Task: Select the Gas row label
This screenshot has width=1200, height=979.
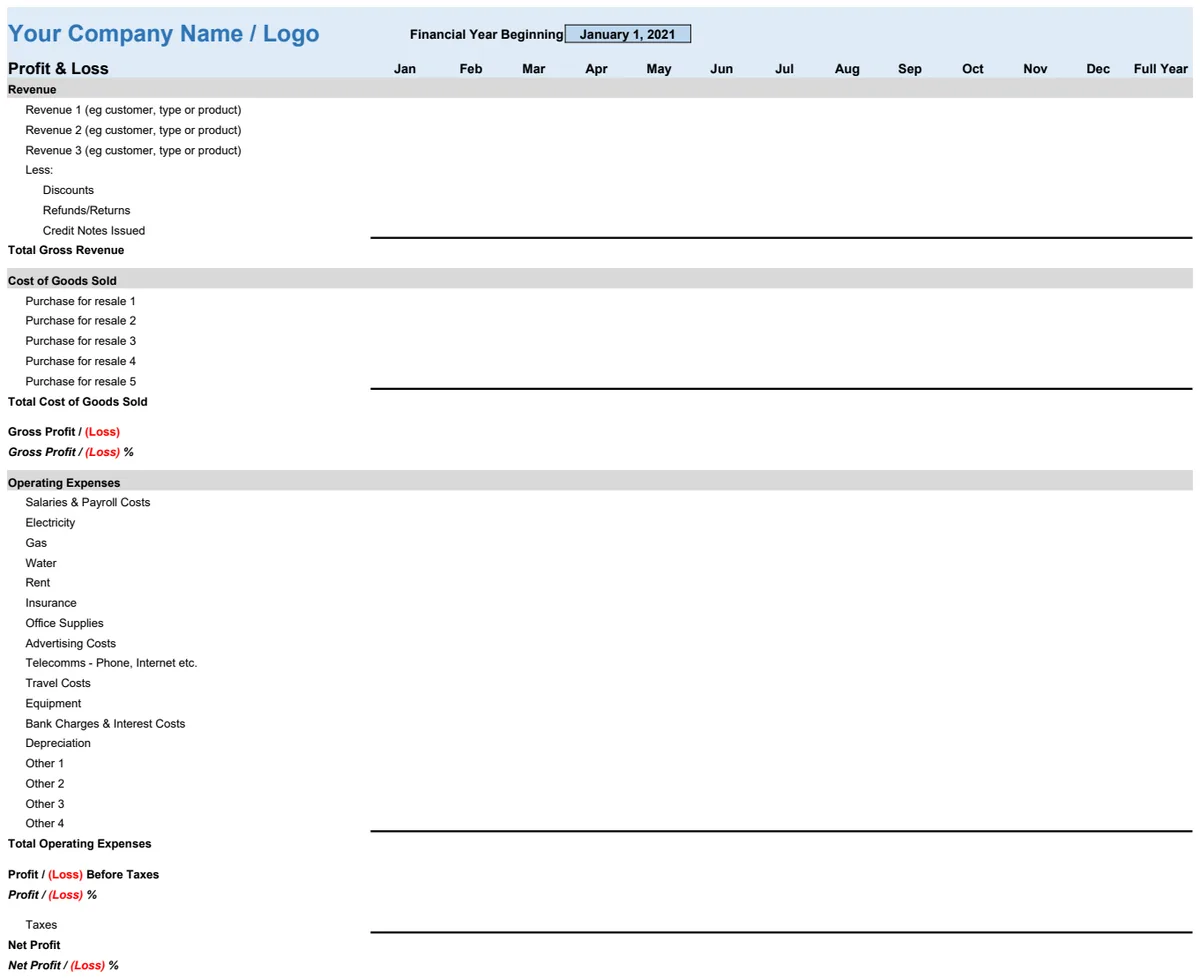Action: [x=36, y=543]
